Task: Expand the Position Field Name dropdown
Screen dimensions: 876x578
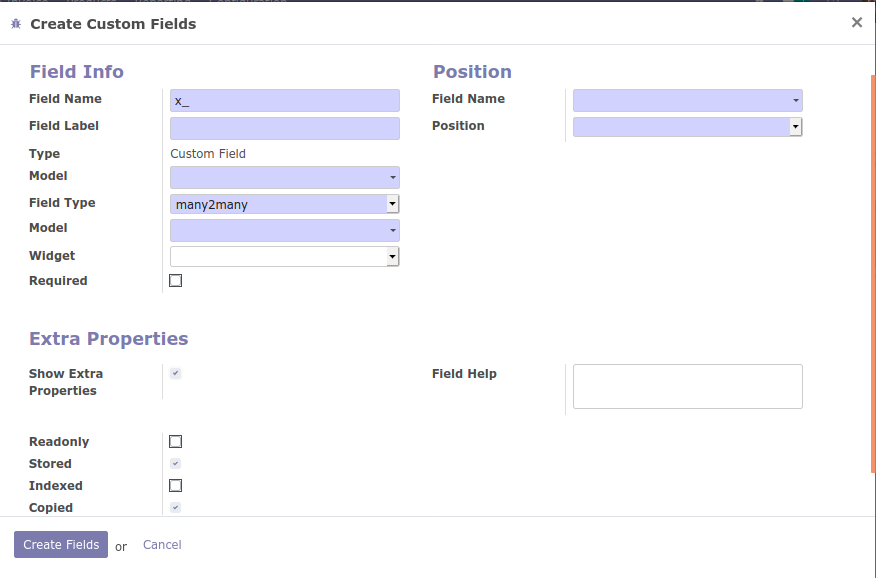Action: pos(688,100)
